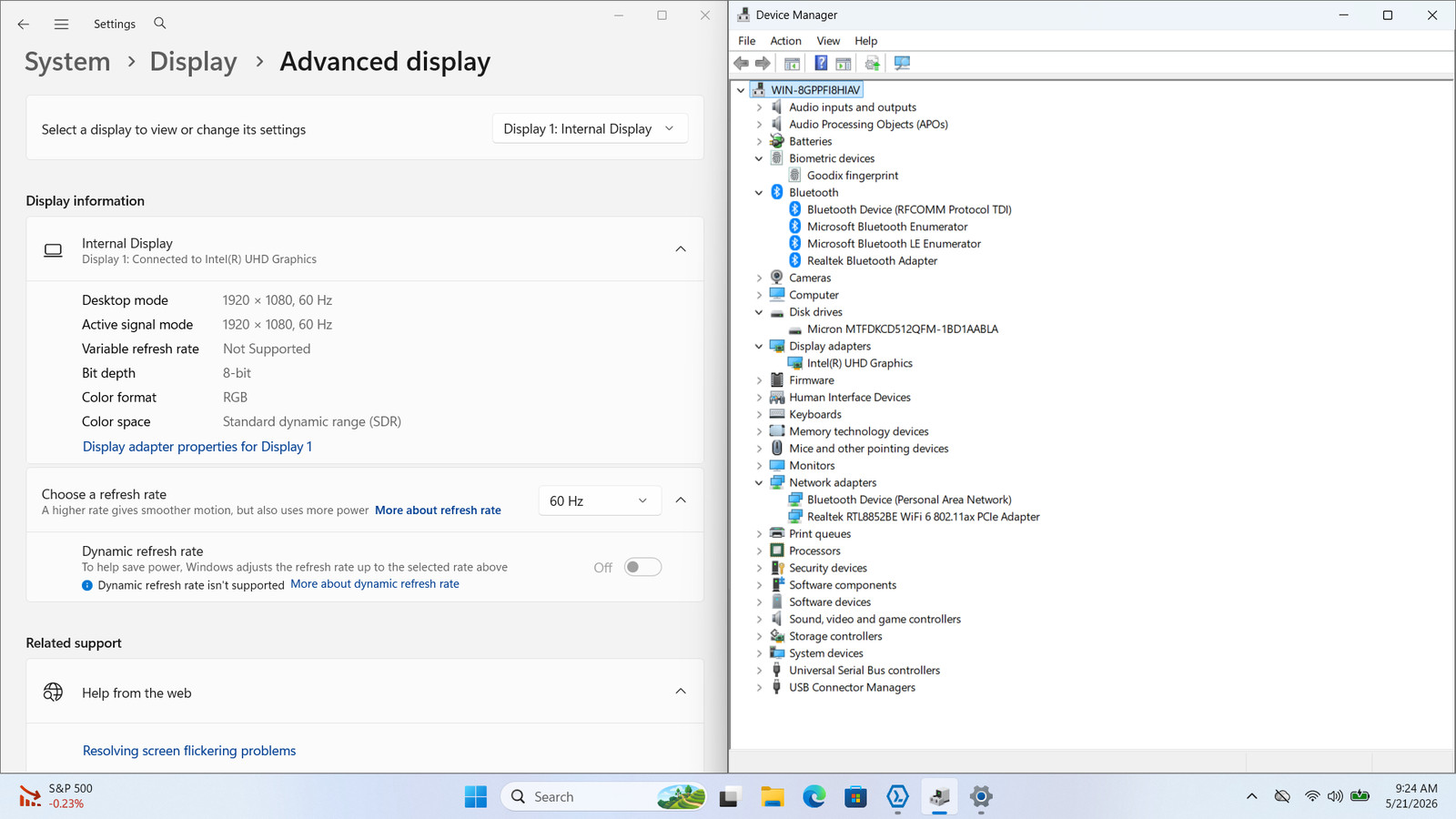Image resolution: width=1456 pixels, height=819 pixels.
Task: Expand Audio inputs and outputs node
Action: point(759,107)
